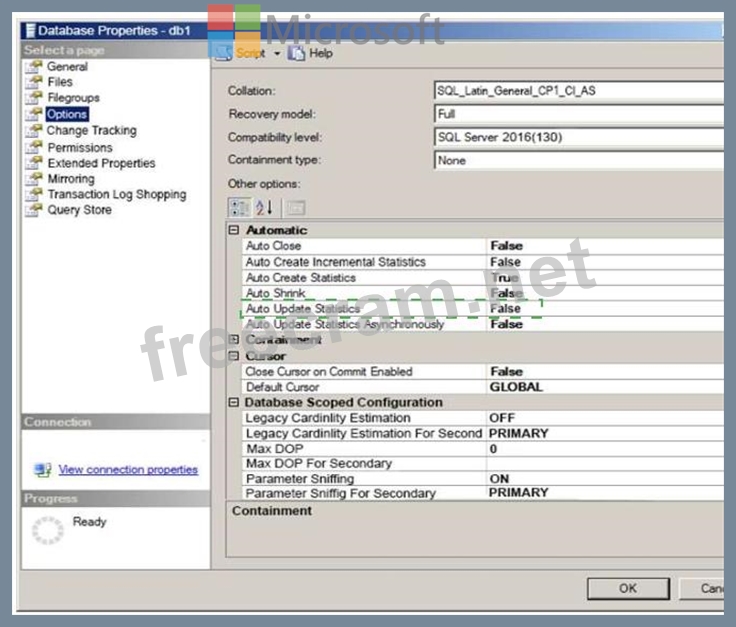Select the Options page
Viewport: 736px width, 627px height.
(67, 114)
